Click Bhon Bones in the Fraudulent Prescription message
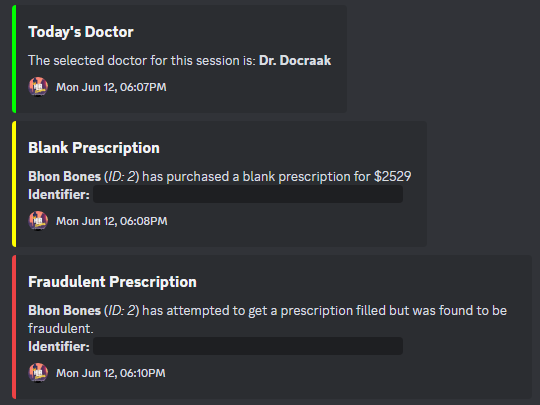The height and width of the screenshot is (405, 540). [x=64, y=311]
